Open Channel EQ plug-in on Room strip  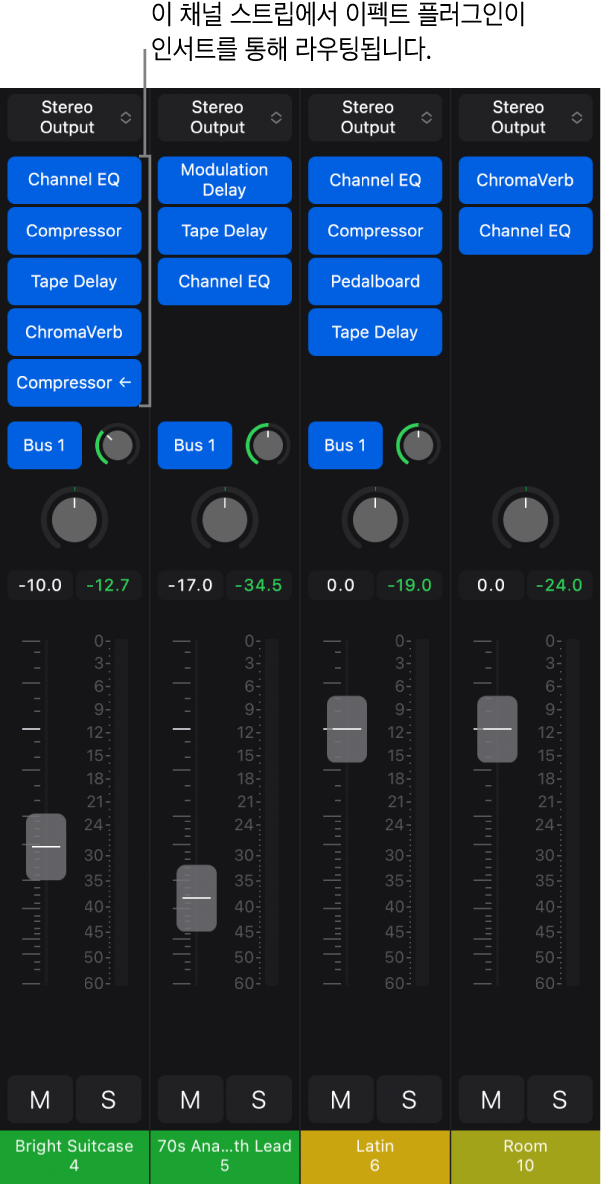pos(525,231)
